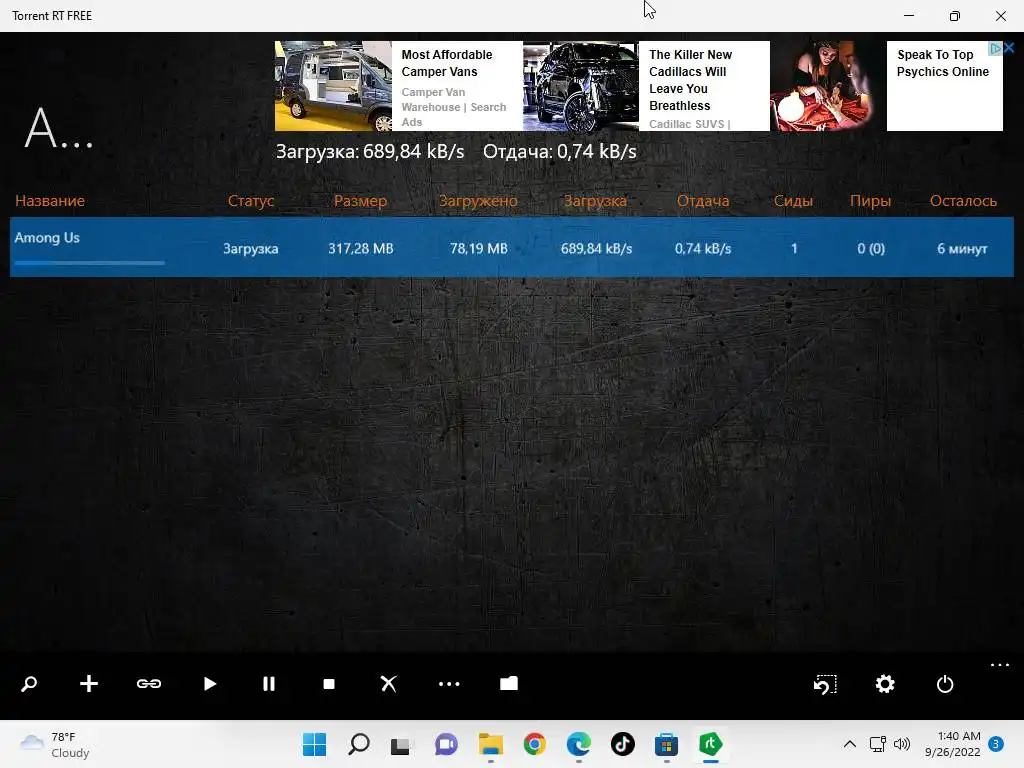Open Most Affordable Camper Vans ad
Screen dimensions: 1024x768
447,63
